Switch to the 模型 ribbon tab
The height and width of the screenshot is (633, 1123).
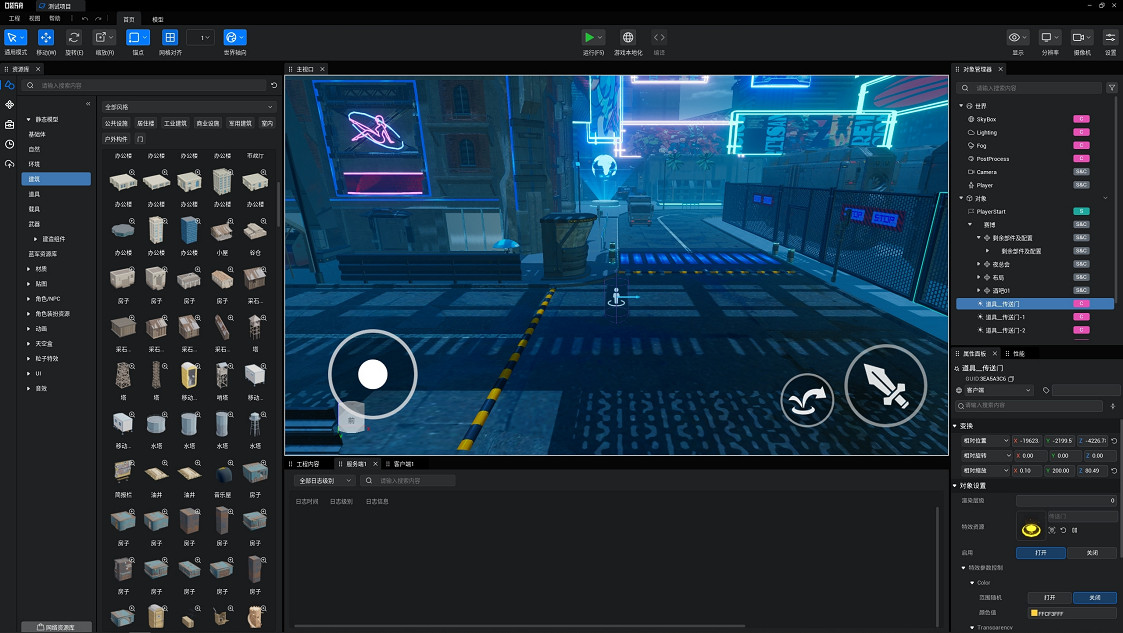[x=159, y=19]
